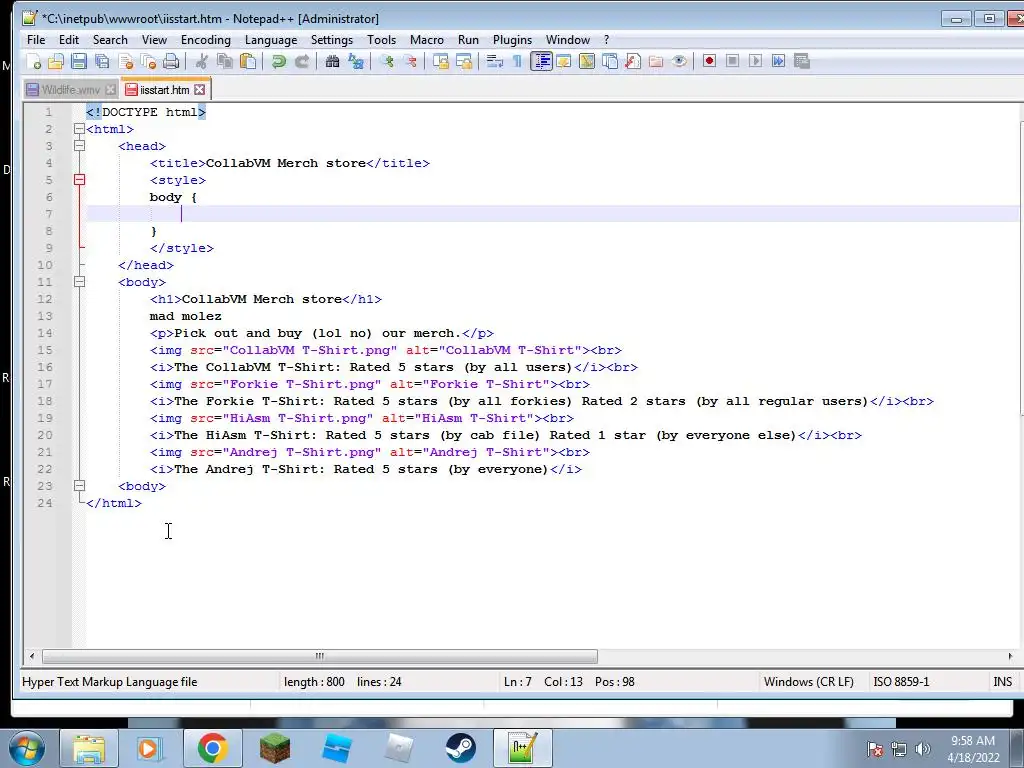Open the Windows Start menu orb
The image size is (1024, 768).
pyautogui.click(x=25, y=748)
